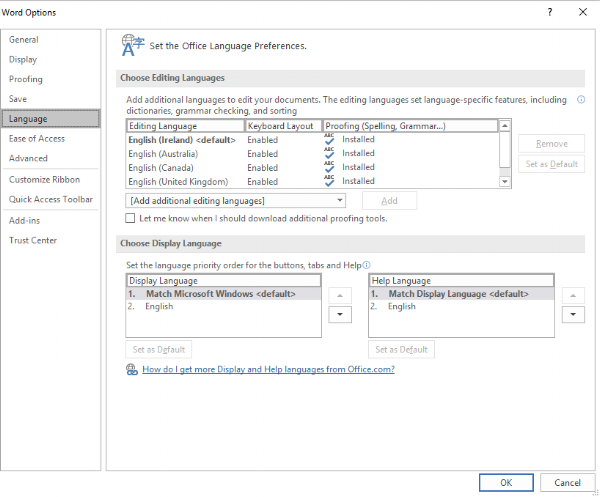
Task: Move the Help Language item up
Action: click(x=573, y=295)
